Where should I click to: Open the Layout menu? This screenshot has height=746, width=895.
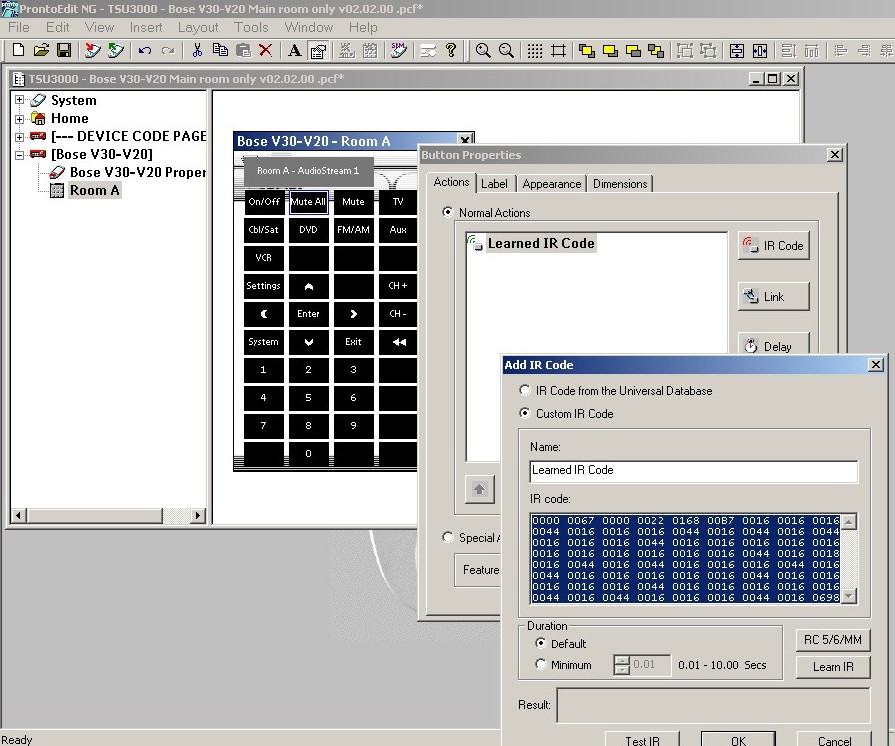coord(197,27)
